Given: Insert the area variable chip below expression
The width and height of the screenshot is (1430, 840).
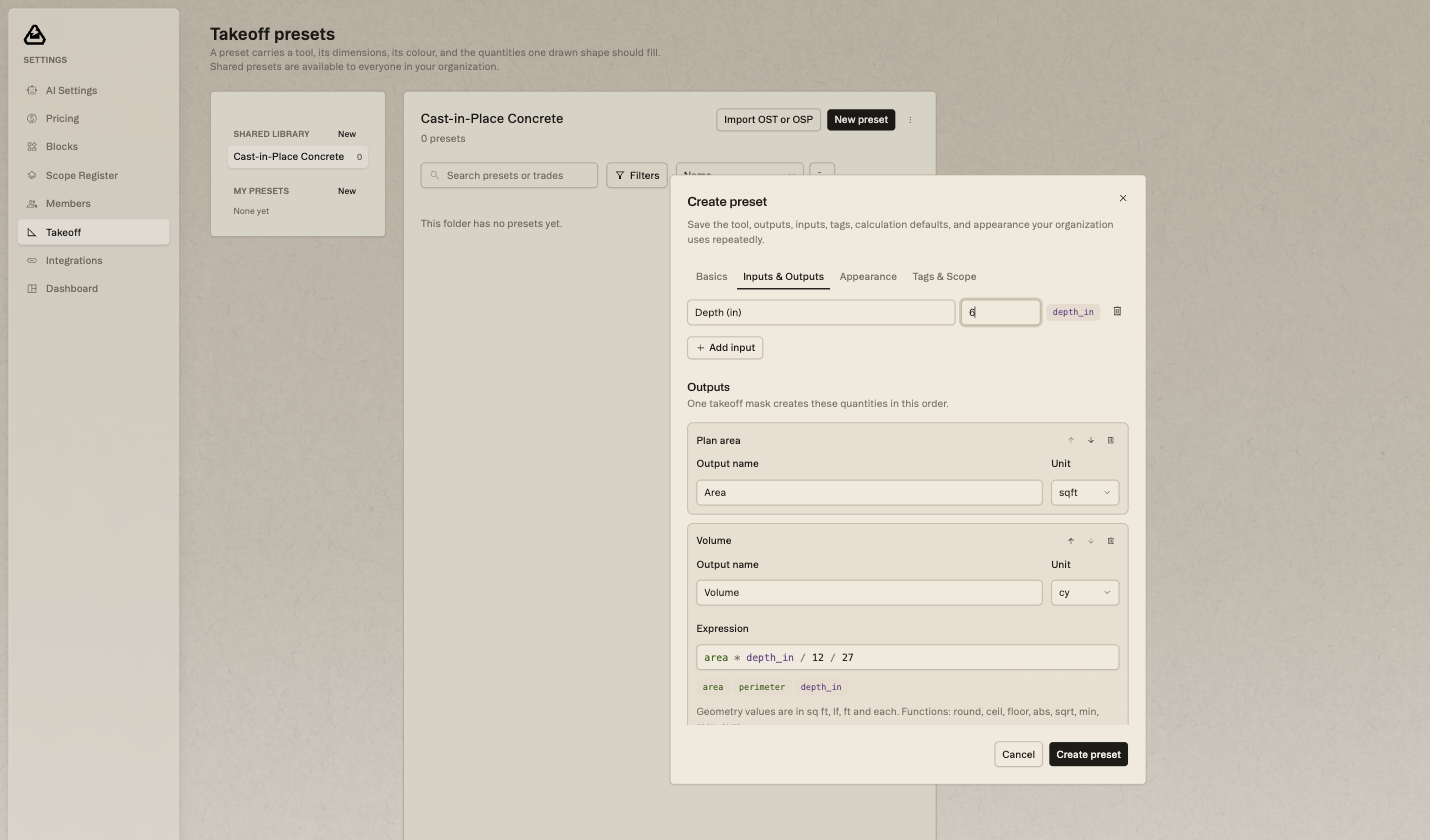Looking at the screenshot, I should [713, 687].
